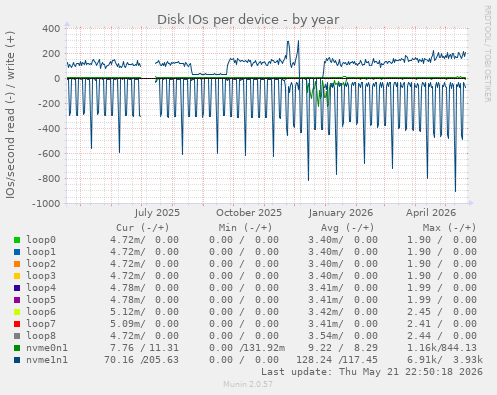Click the loop0 green color swatch
This screenshot has width=497, height=395.
click(17, 240)
